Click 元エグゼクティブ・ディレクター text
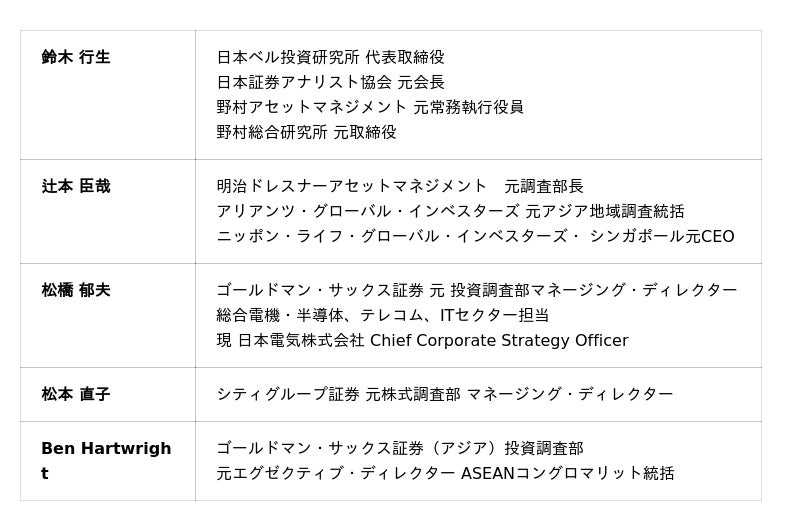The width and height of the screenshot is (800, 531). (x=335, y=473)
